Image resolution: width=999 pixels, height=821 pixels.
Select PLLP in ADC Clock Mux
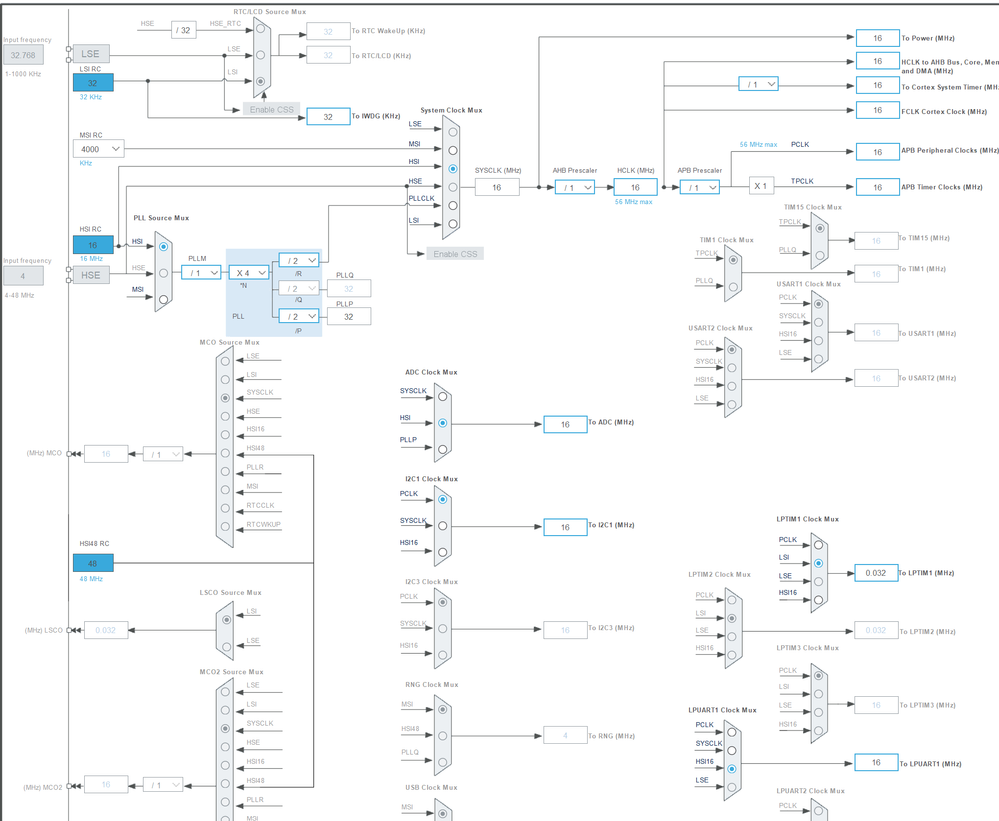(442, 449)
